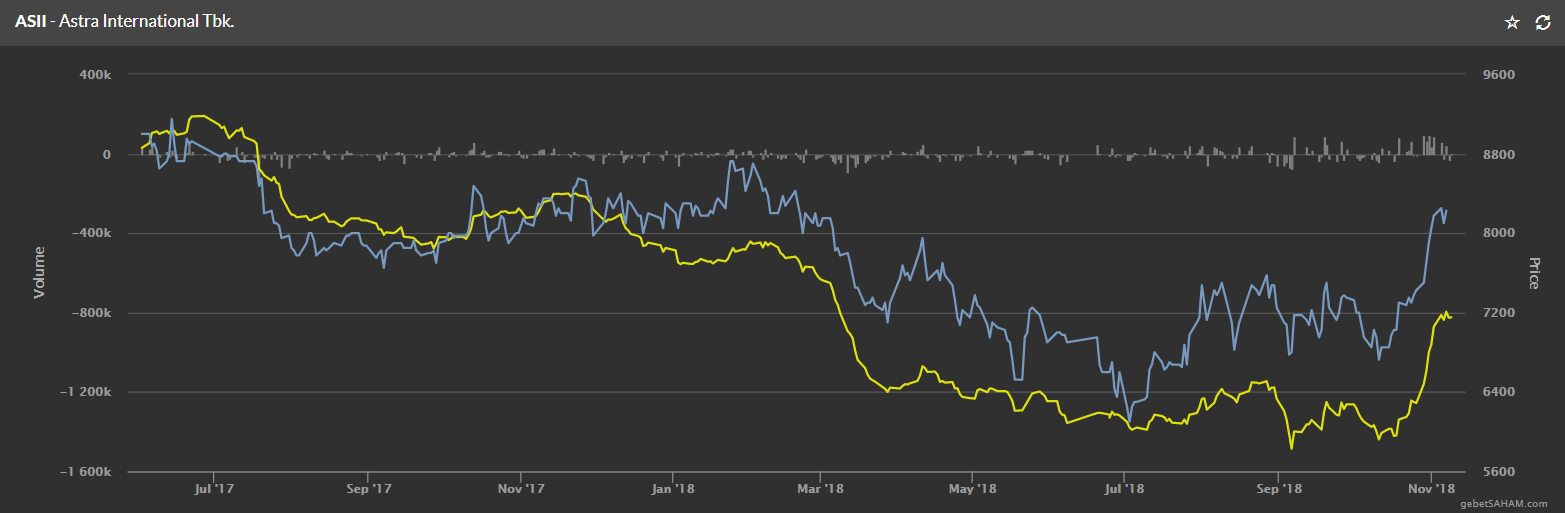The height and width of the screenshot is (513, 1565).
Task: Click the star icon to favorite ASII
Action: coord(1512,22)
